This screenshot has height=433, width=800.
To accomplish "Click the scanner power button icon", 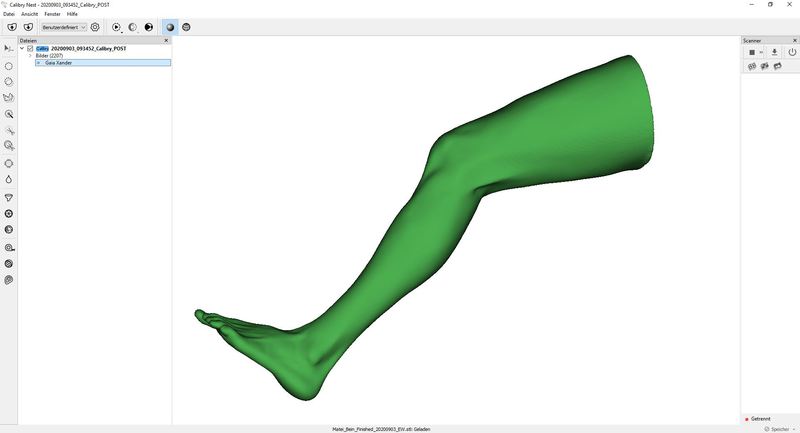I will (791, 52).
